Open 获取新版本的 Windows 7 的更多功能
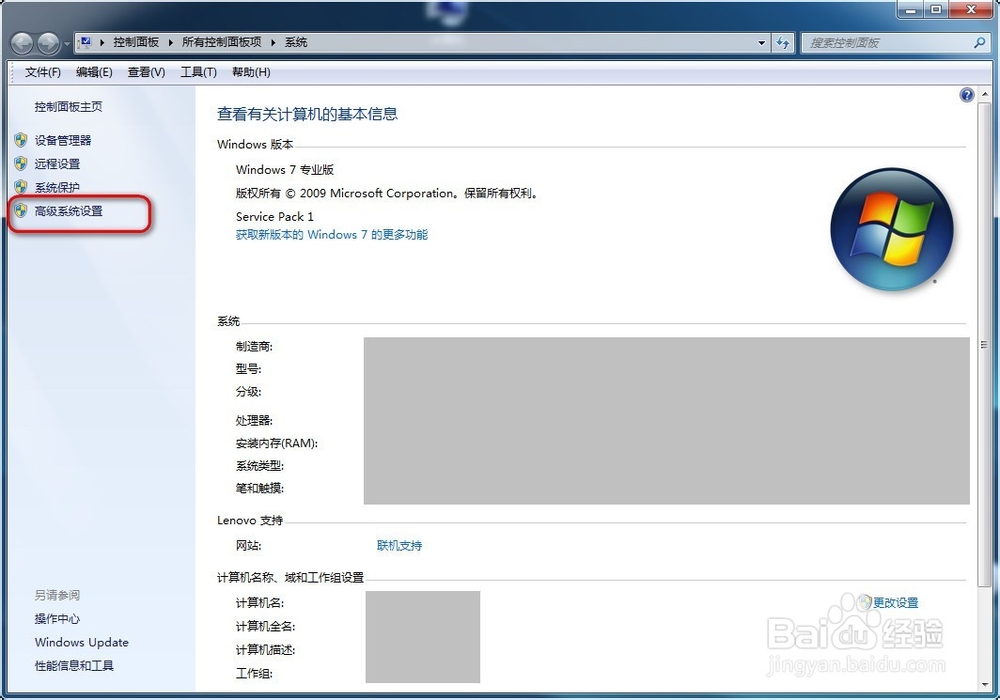Screen dimensions: 1000x700 [x=331, y=235]
